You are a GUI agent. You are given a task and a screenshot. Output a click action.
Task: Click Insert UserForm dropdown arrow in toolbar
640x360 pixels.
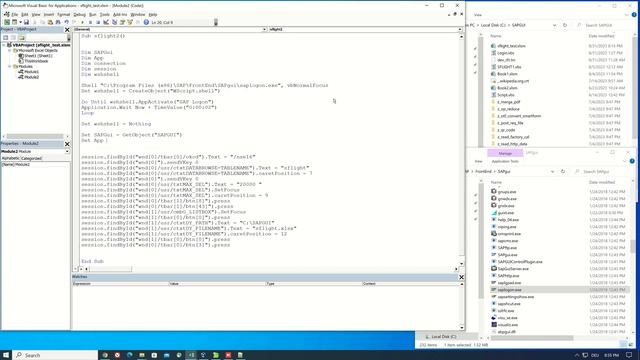20,22
